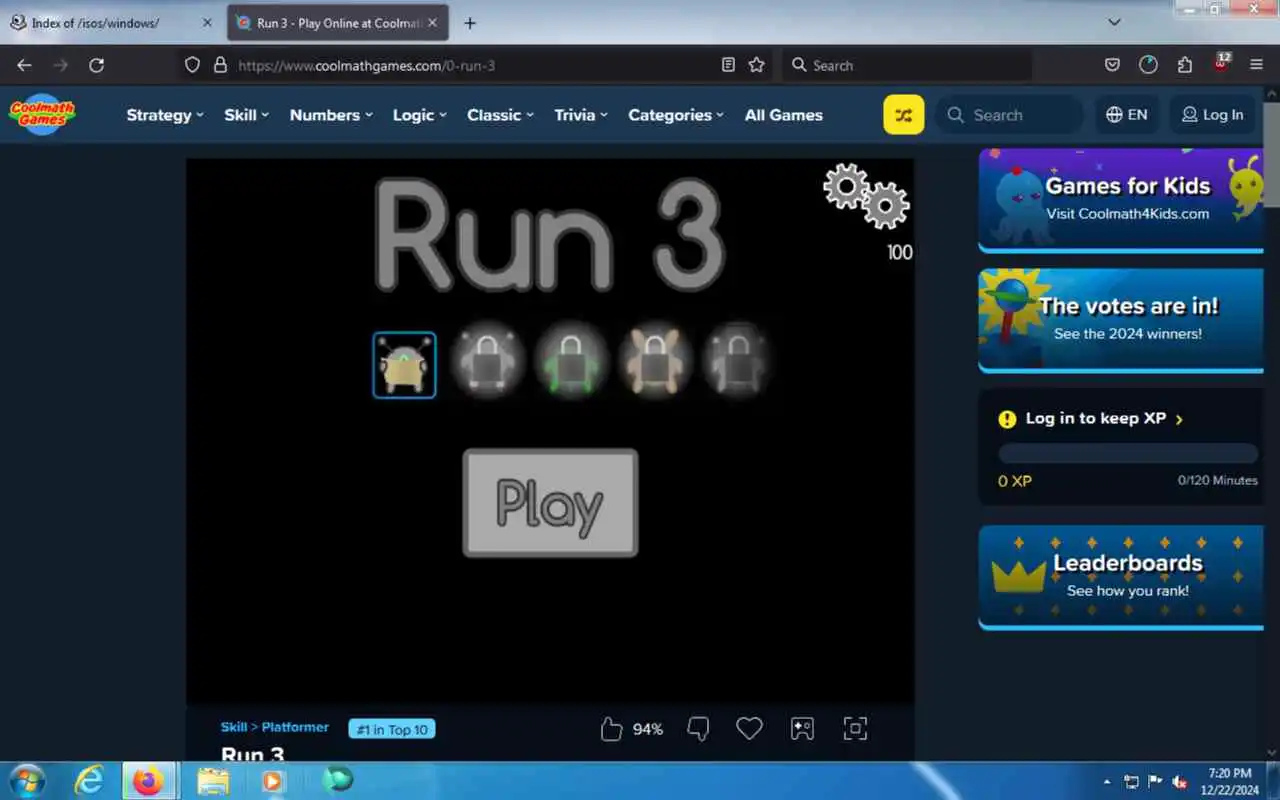The height and width of the screenshot is (800, 1280).
Task: Expand the Strategy menu
Action: (x=165, y=115)
